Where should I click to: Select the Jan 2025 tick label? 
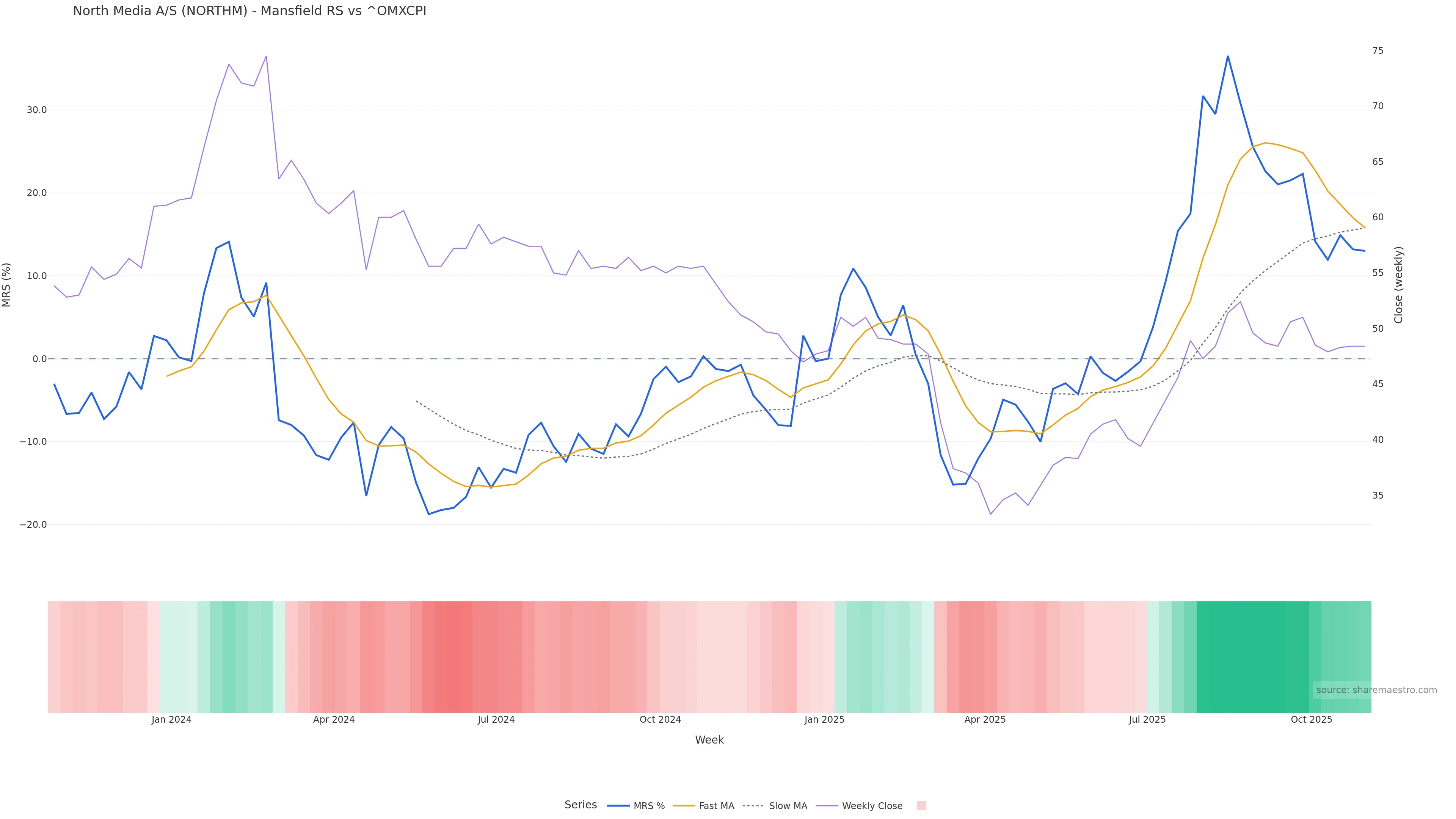(x=824, y=720)
